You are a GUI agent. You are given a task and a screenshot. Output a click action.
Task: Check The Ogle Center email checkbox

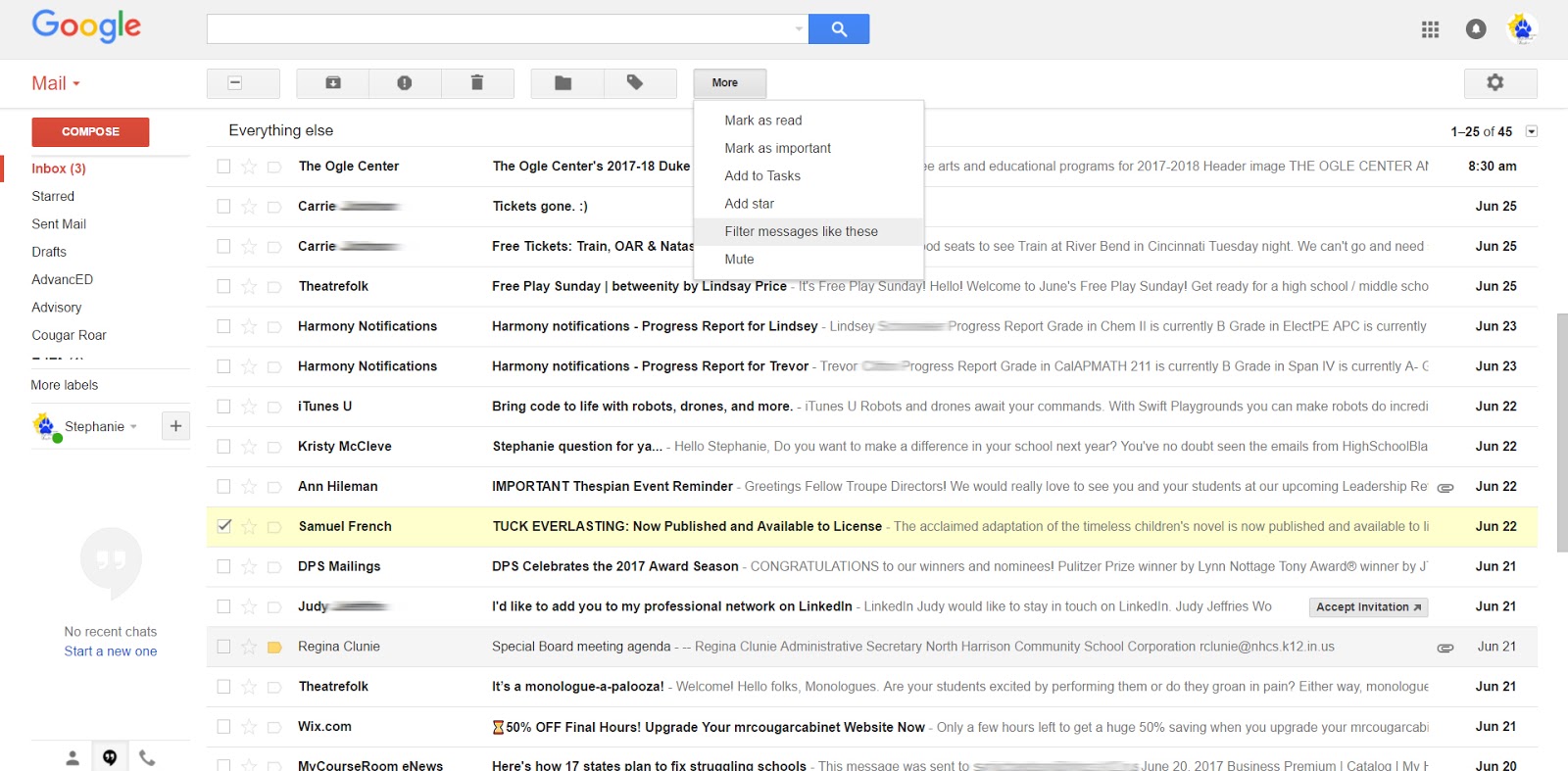pos(223,167)
